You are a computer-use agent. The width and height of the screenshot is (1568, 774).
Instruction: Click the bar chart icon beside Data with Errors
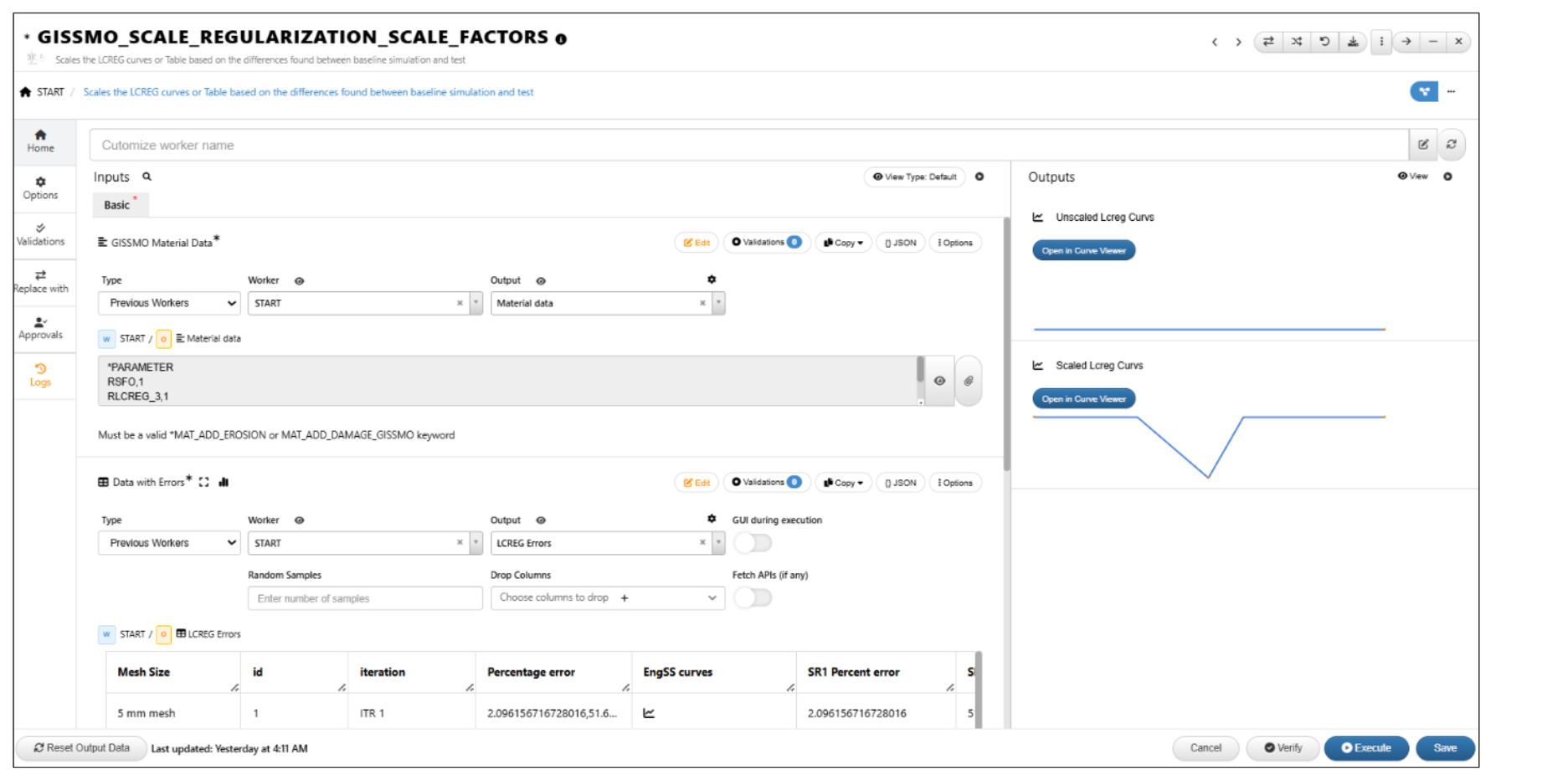(224, 482)
